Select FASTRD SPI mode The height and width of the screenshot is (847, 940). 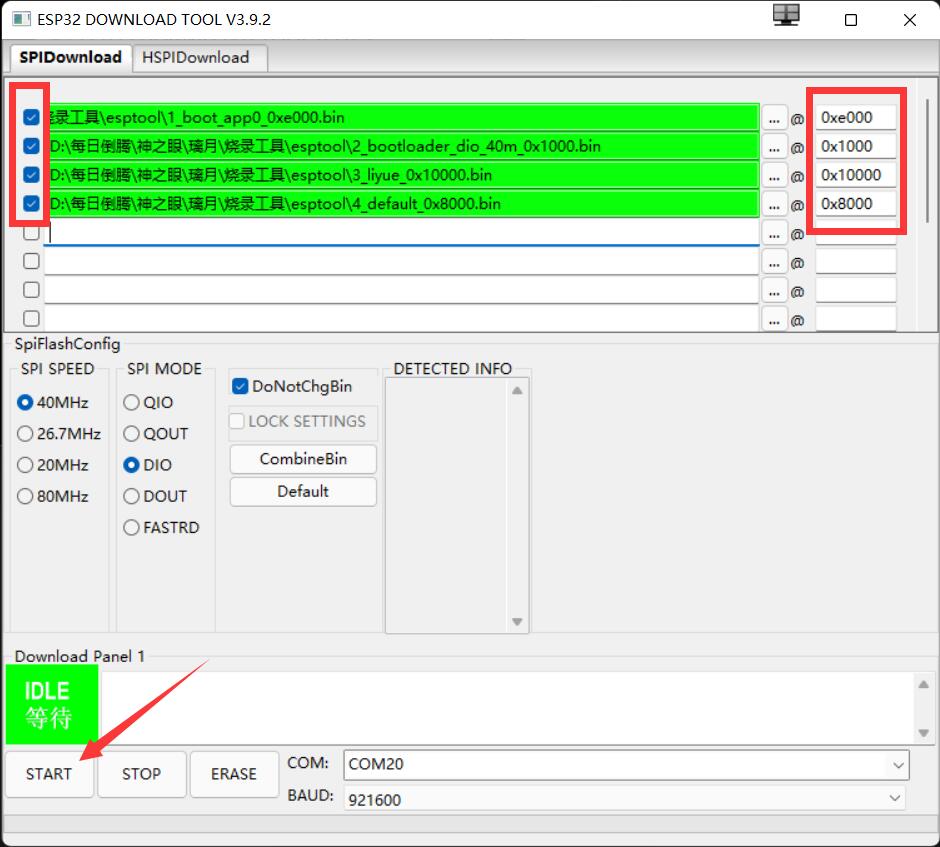click(161, 527)
